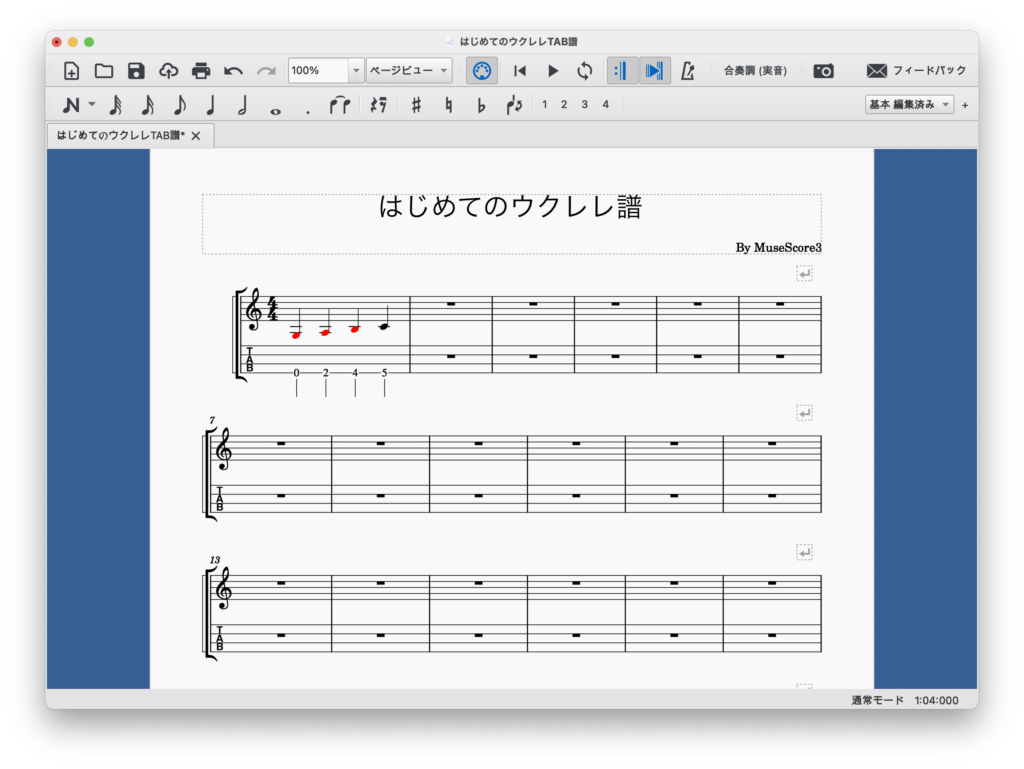Image resolution: width=1024 pixels, height=769 pixels.
Task: Take a screenshot with the camera icon
Action: [x=823, y=71]
